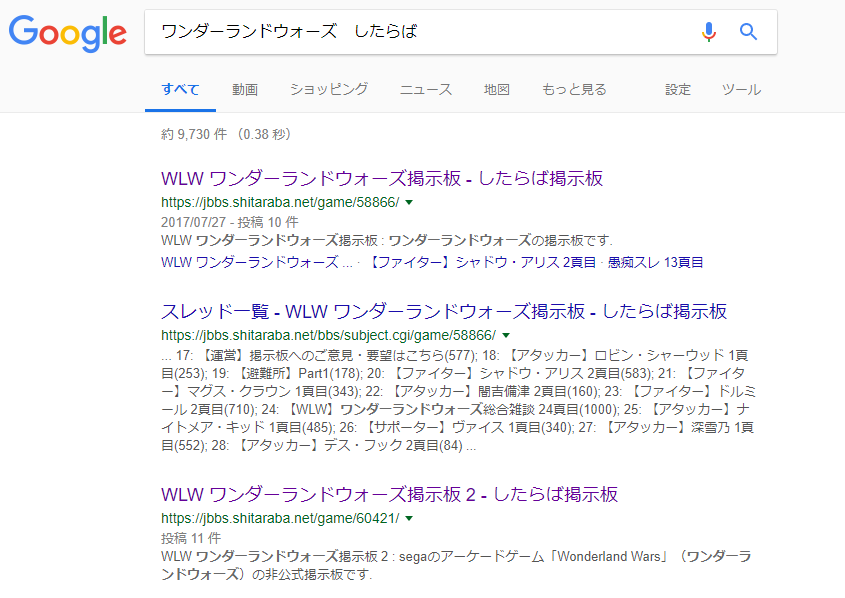Click the Google logo
Viewport: 845px width, 598px height.
(x=68, y=33)
